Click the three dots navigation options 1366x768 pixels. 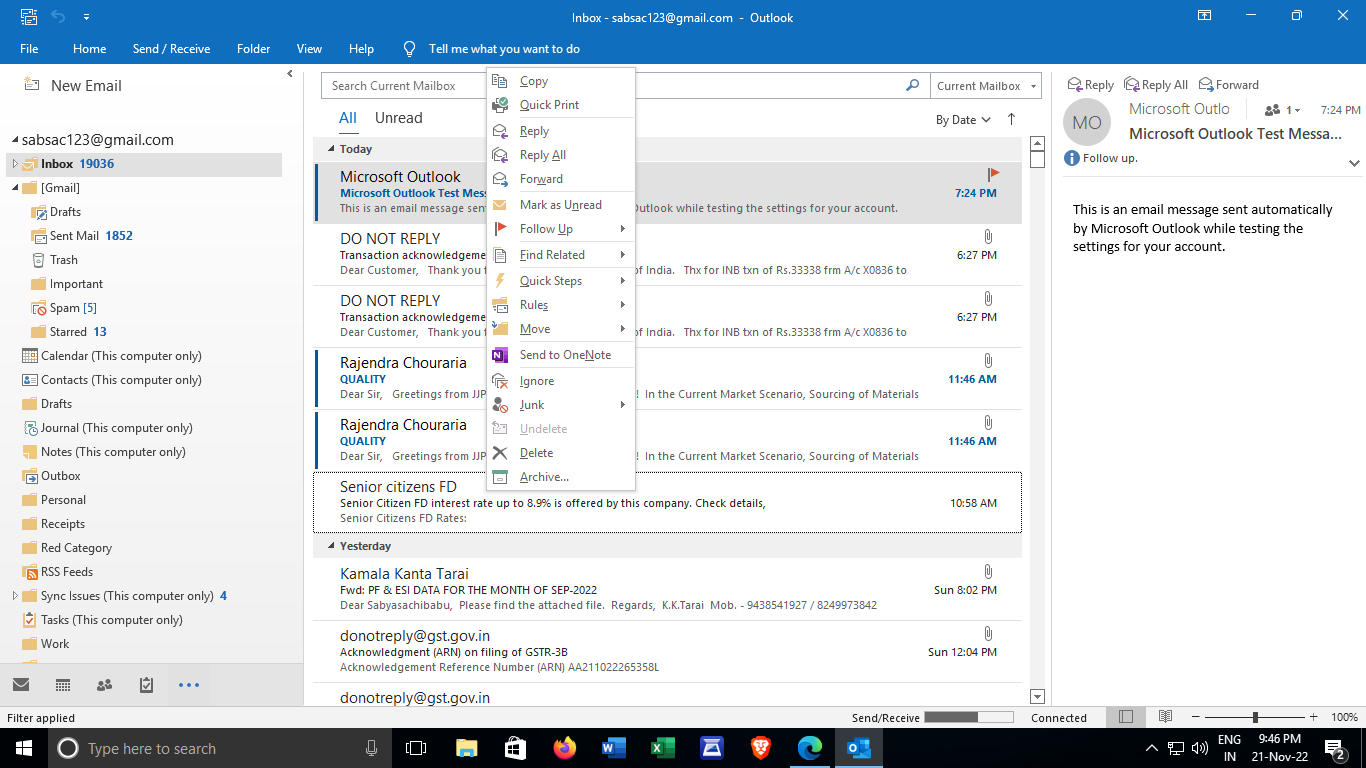[189, 685]
